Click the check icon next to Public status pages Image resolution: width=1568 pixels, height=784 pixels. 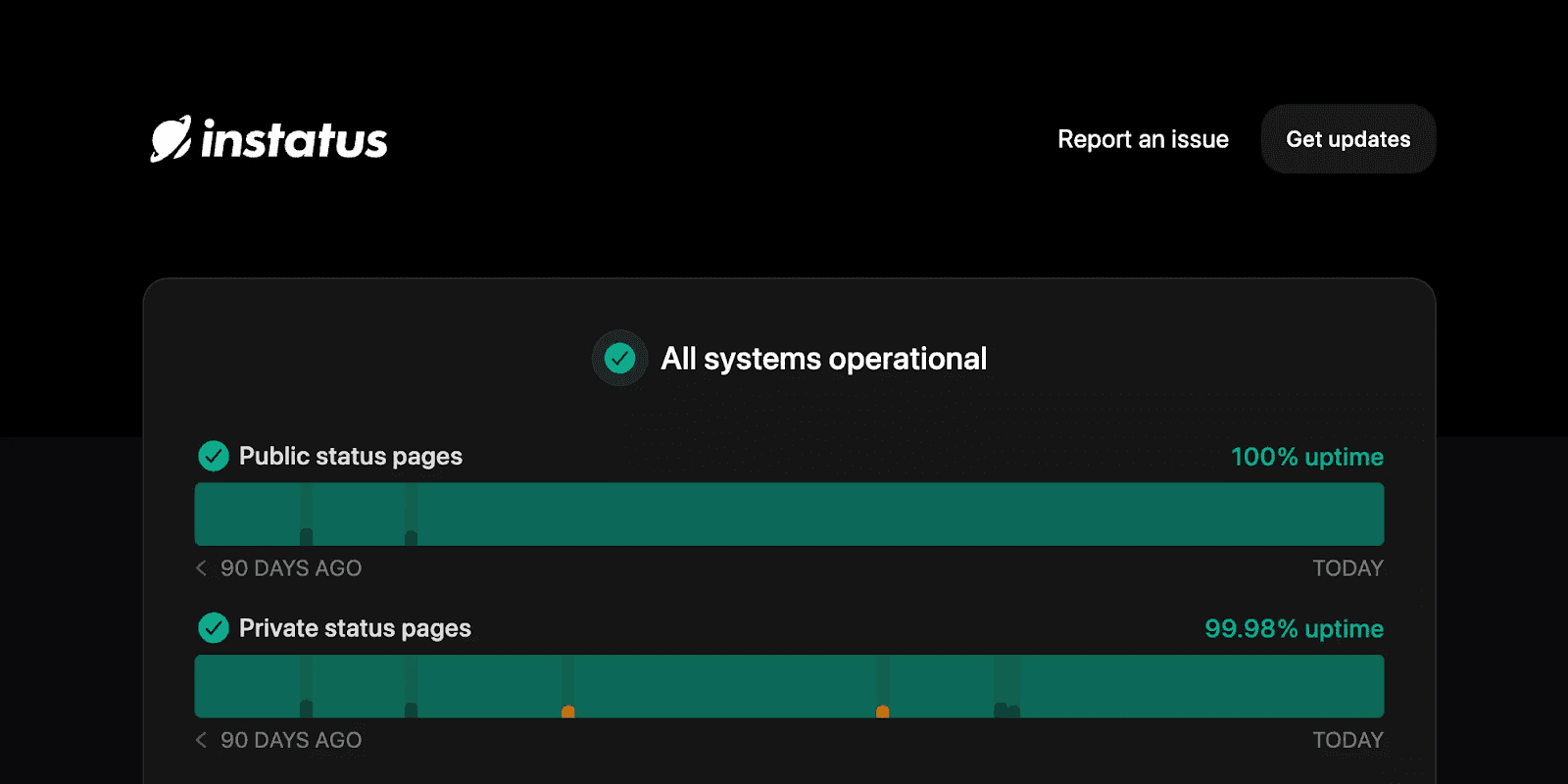pyautogui.click(x=214, y=456)
